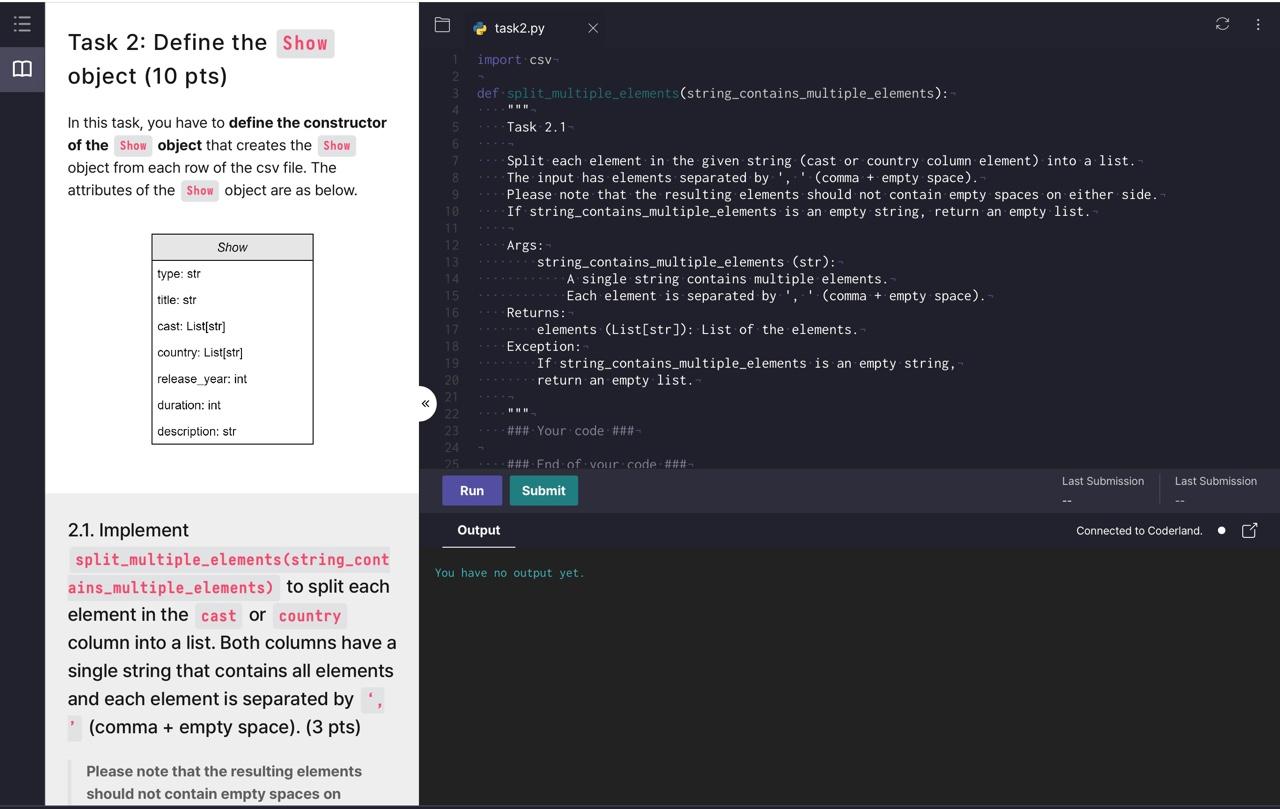
Task: Run the current code
Action: 471,490
